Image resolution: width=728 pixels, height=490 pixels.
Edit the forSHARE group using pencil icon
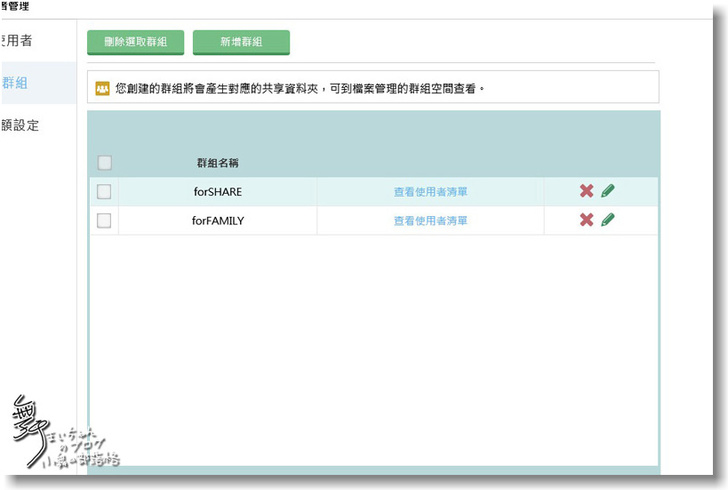click(608, 191)
